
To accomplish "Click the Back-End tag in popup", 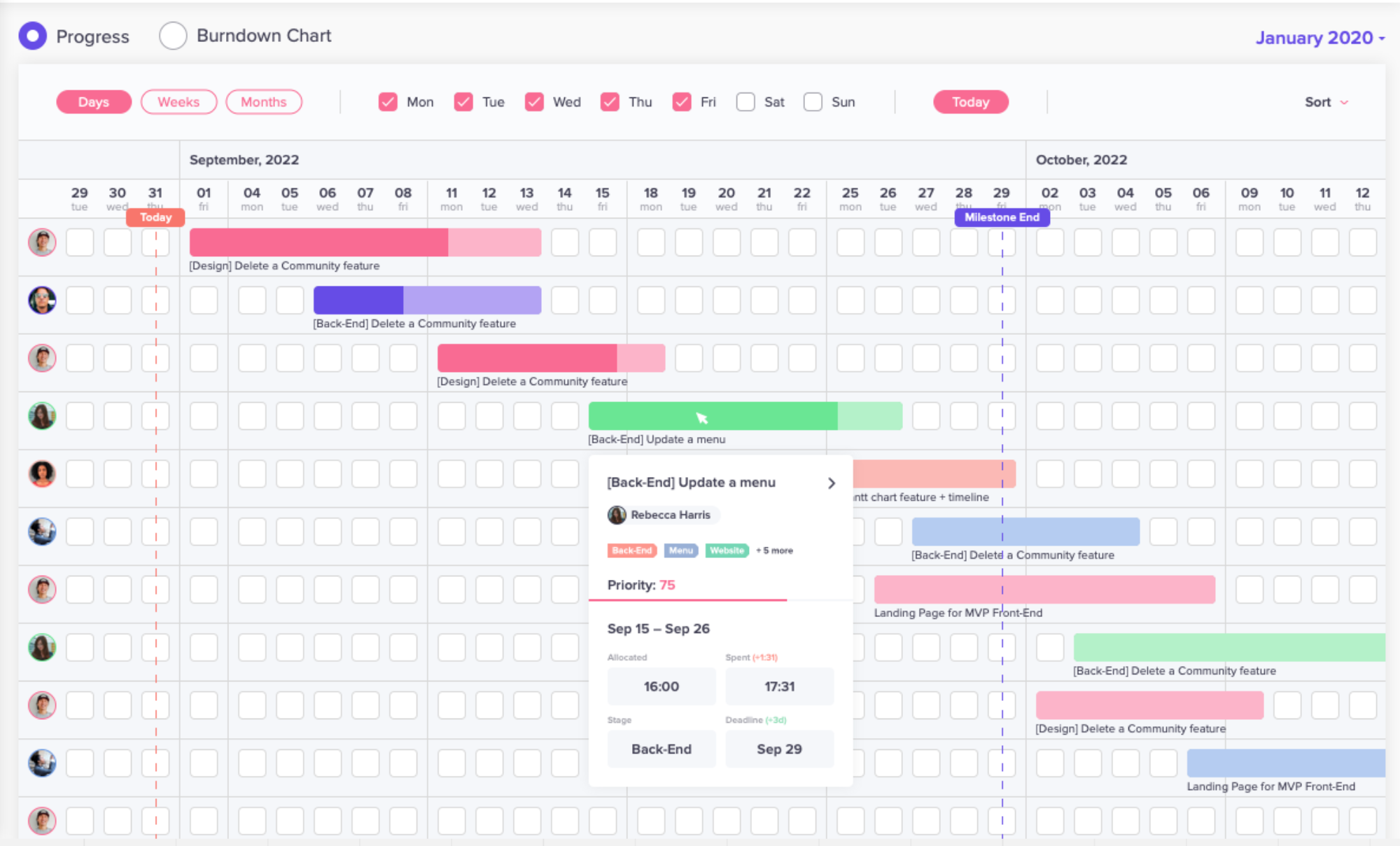I will [x=631, y=550].
